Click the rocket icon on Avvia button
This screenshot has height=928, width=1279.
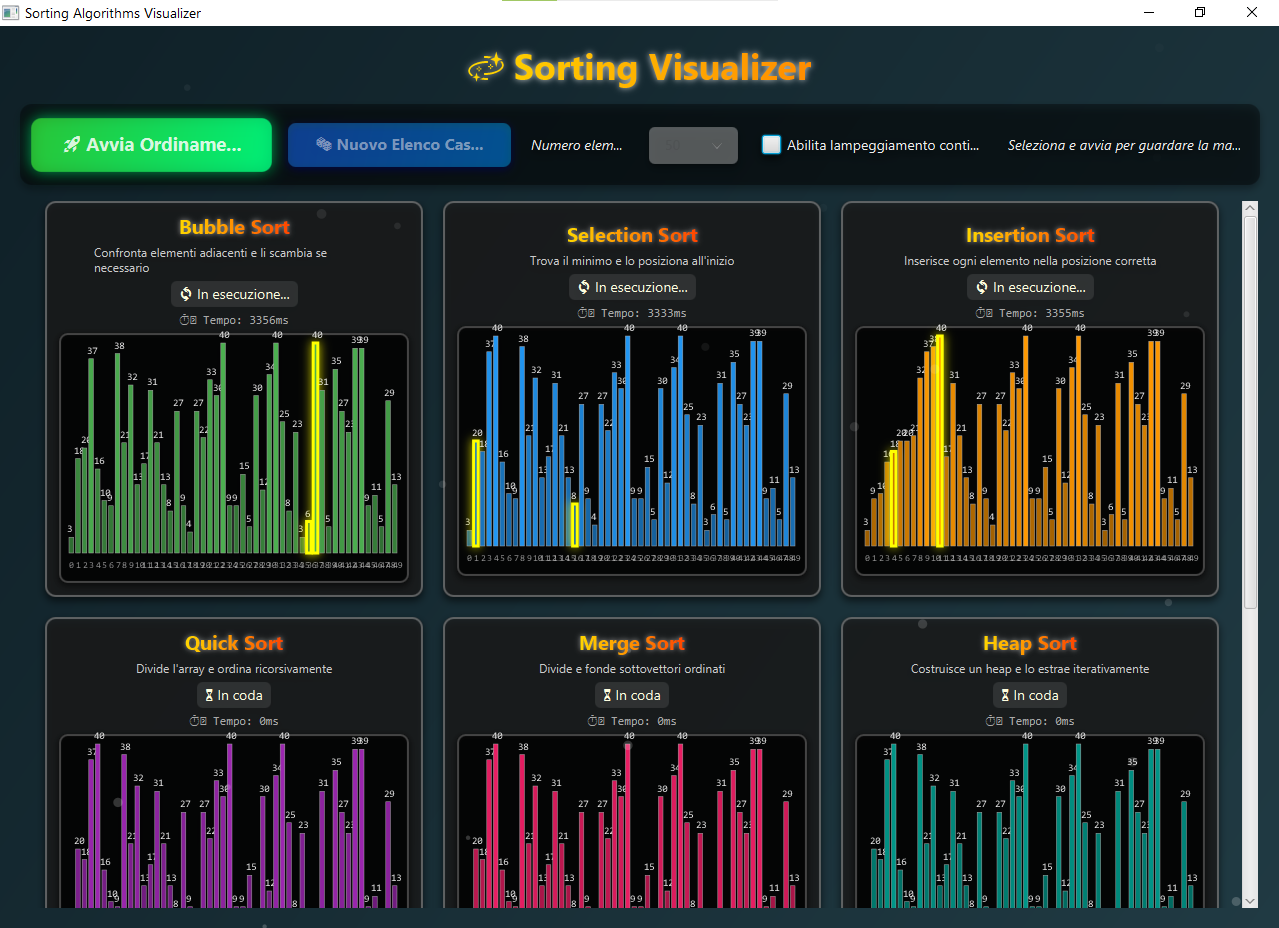pyautogui.click(x=72, y=145)
